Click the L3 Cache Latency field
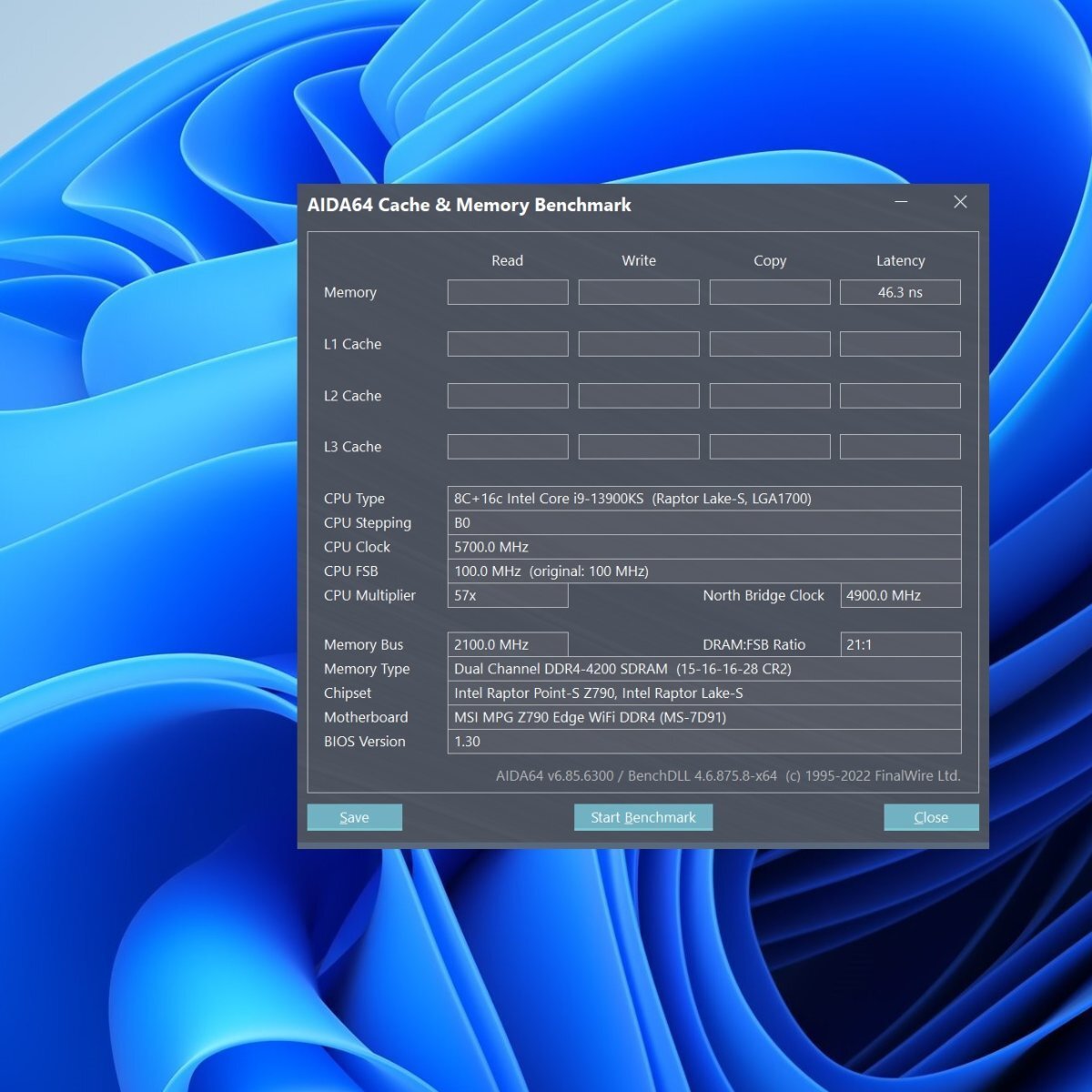The image size is (1092, 1092). pyautogui.click(x=900, y=447)
